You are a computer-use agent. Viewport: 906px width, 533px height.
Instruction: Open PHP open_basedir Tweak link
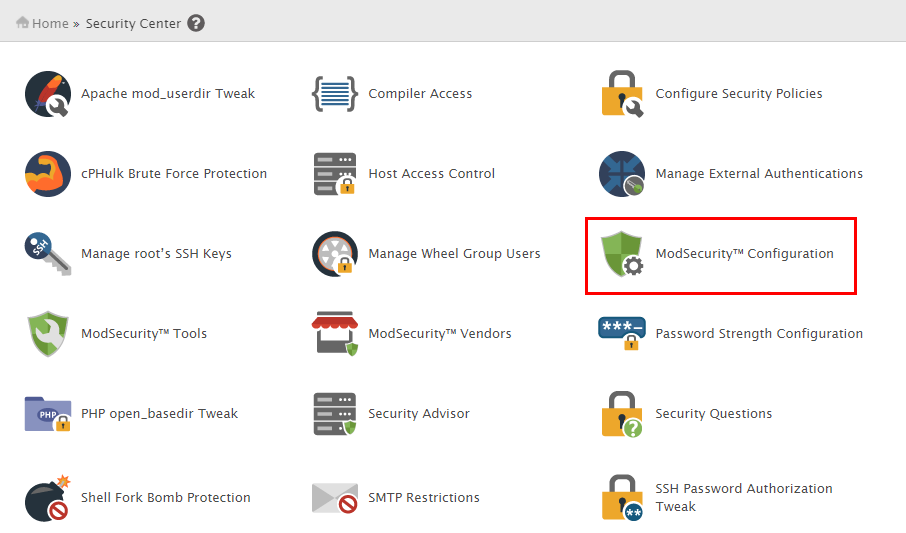click(159, 414)
